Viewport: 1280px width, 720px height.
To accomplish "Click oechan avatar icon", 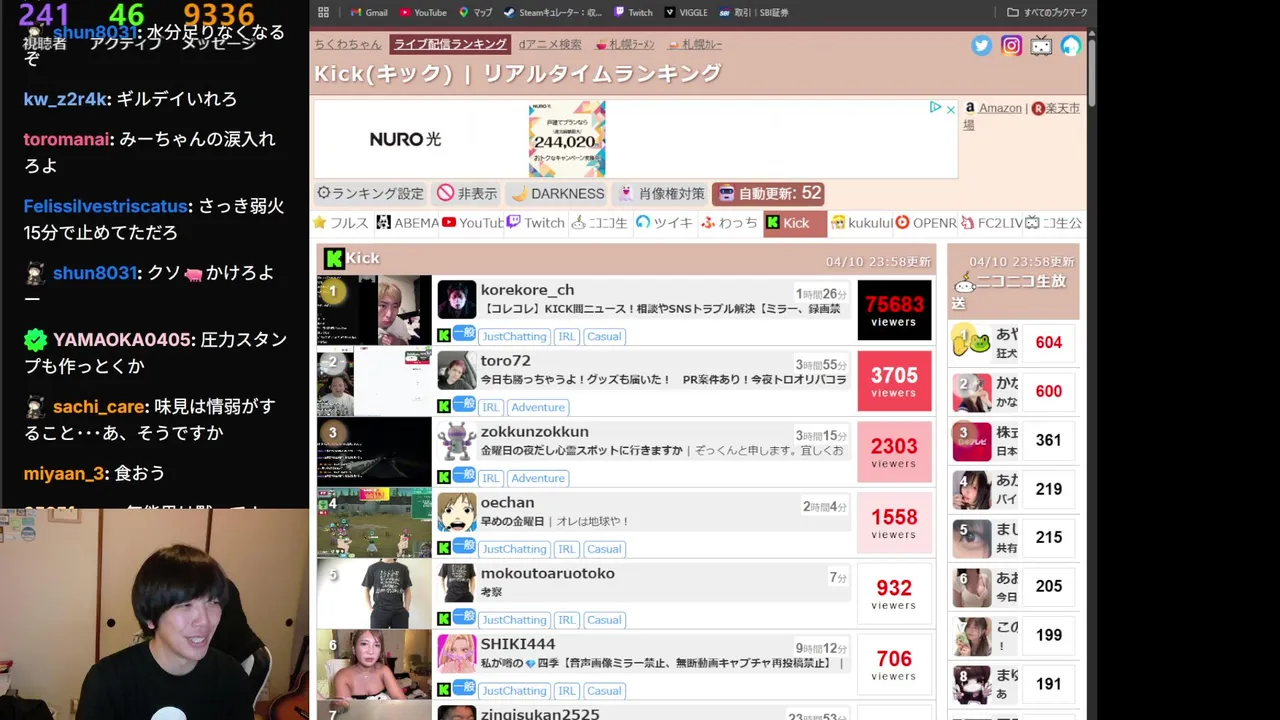I will (x=457, y=513).
